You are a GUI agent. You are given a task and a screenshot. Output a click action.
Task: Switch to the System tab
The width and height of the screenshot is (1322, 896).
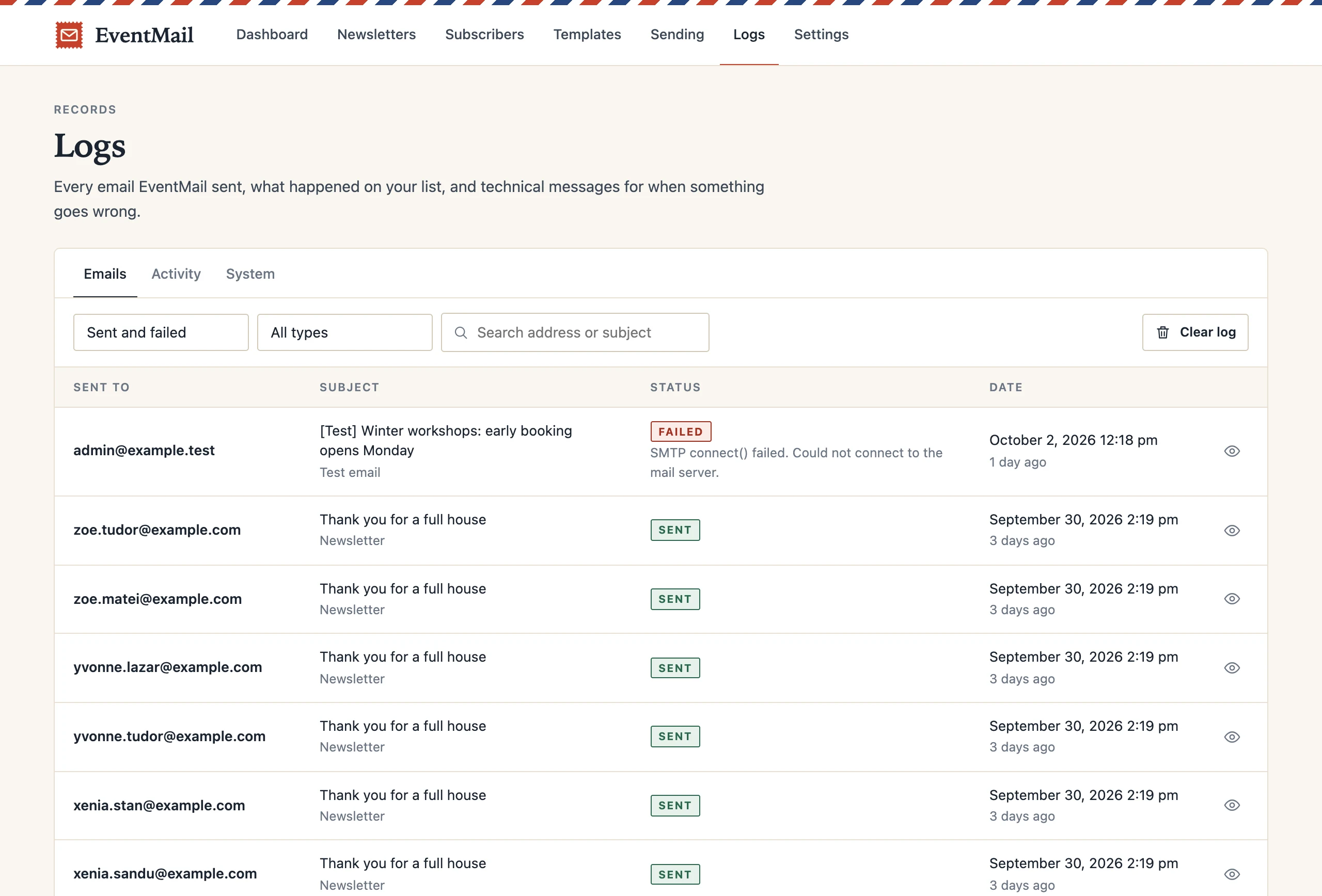click(x=250, y=274)
